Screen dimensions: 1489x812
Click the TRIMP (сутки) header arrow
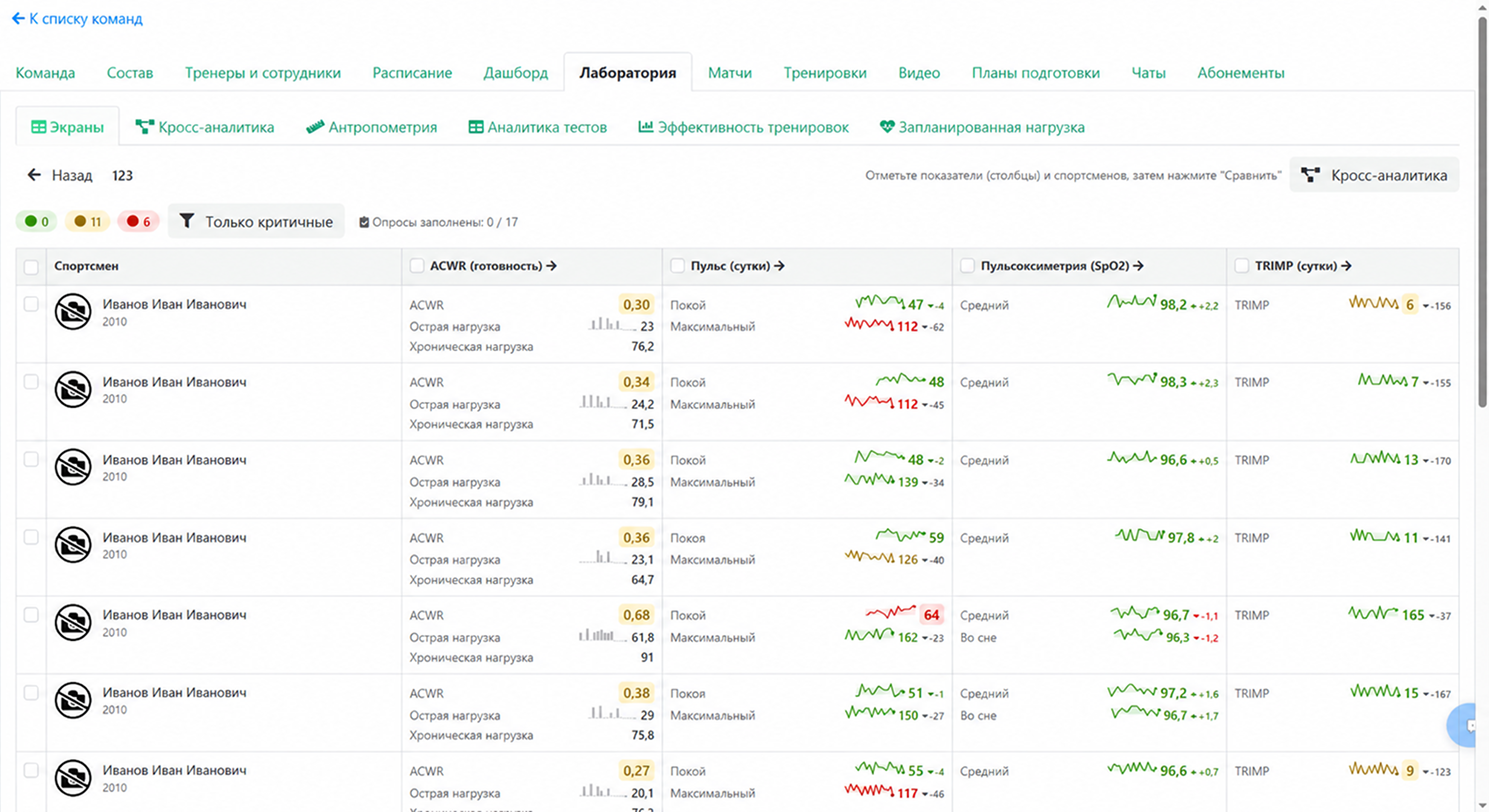pyautogui.click(x=1346, y=266)
